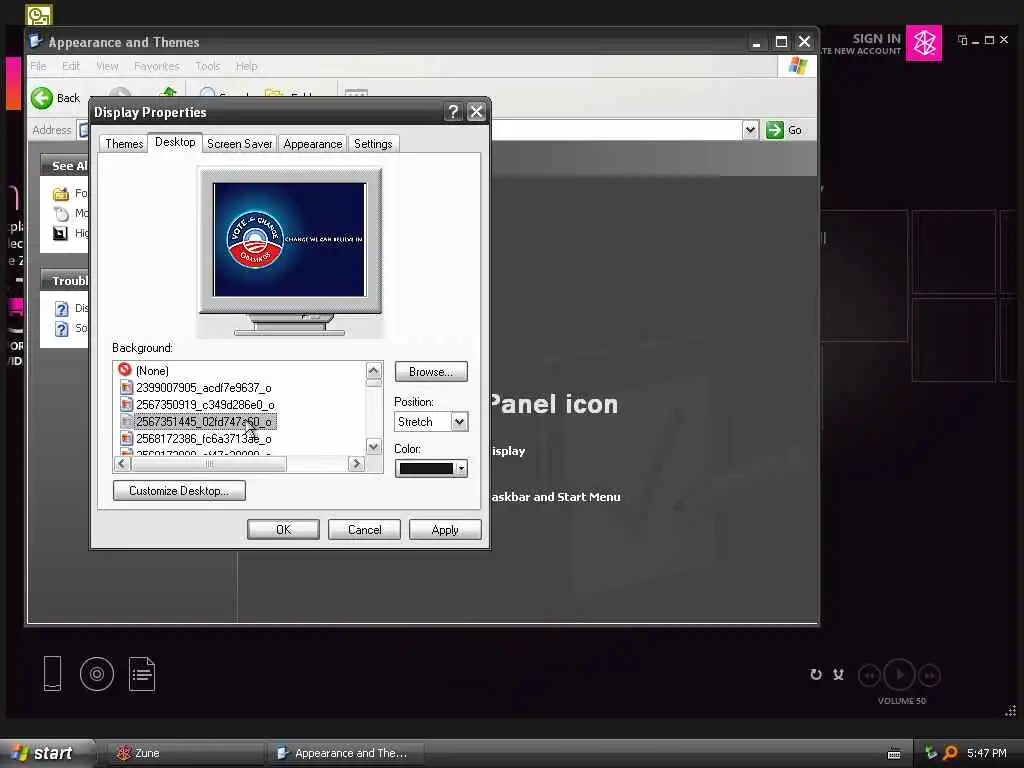Close the Display Properties dialog
This screenshot has height=768, width=1024.
click(x=477, y=112)
